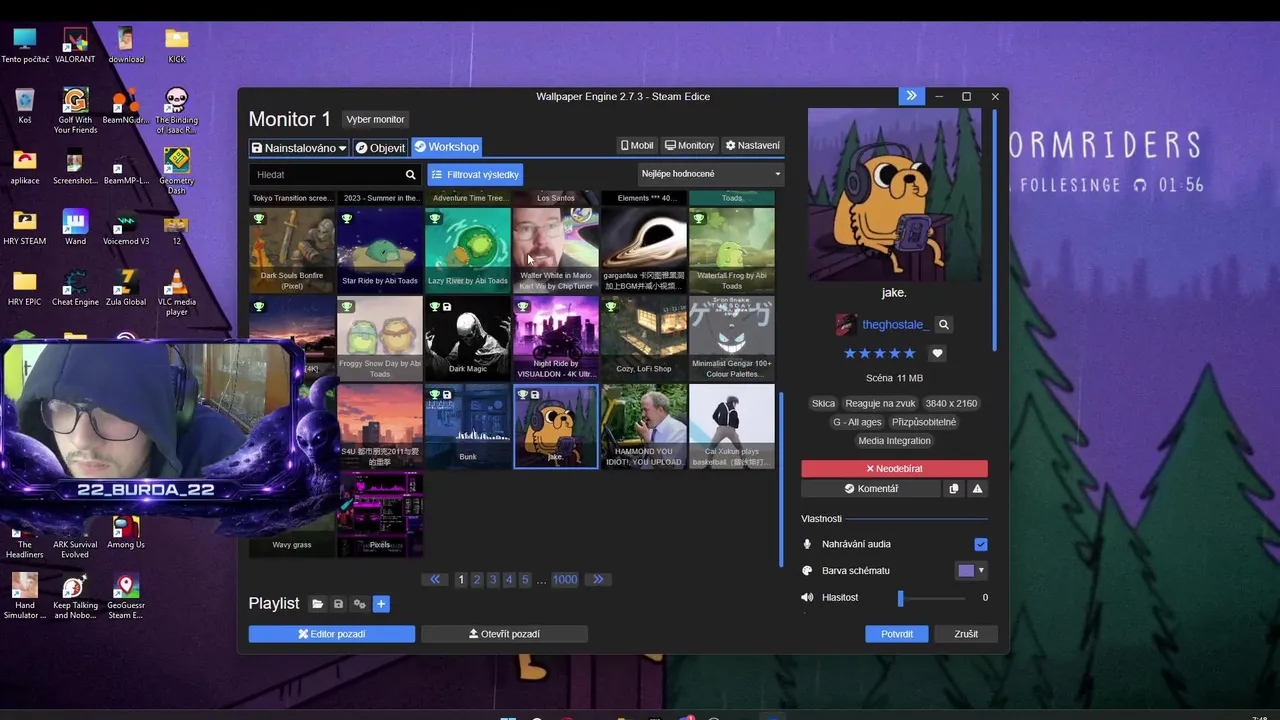This screenshot has height=720, width=1280.
Task: Open the theghostale_ author link
Action: point(895,325)
